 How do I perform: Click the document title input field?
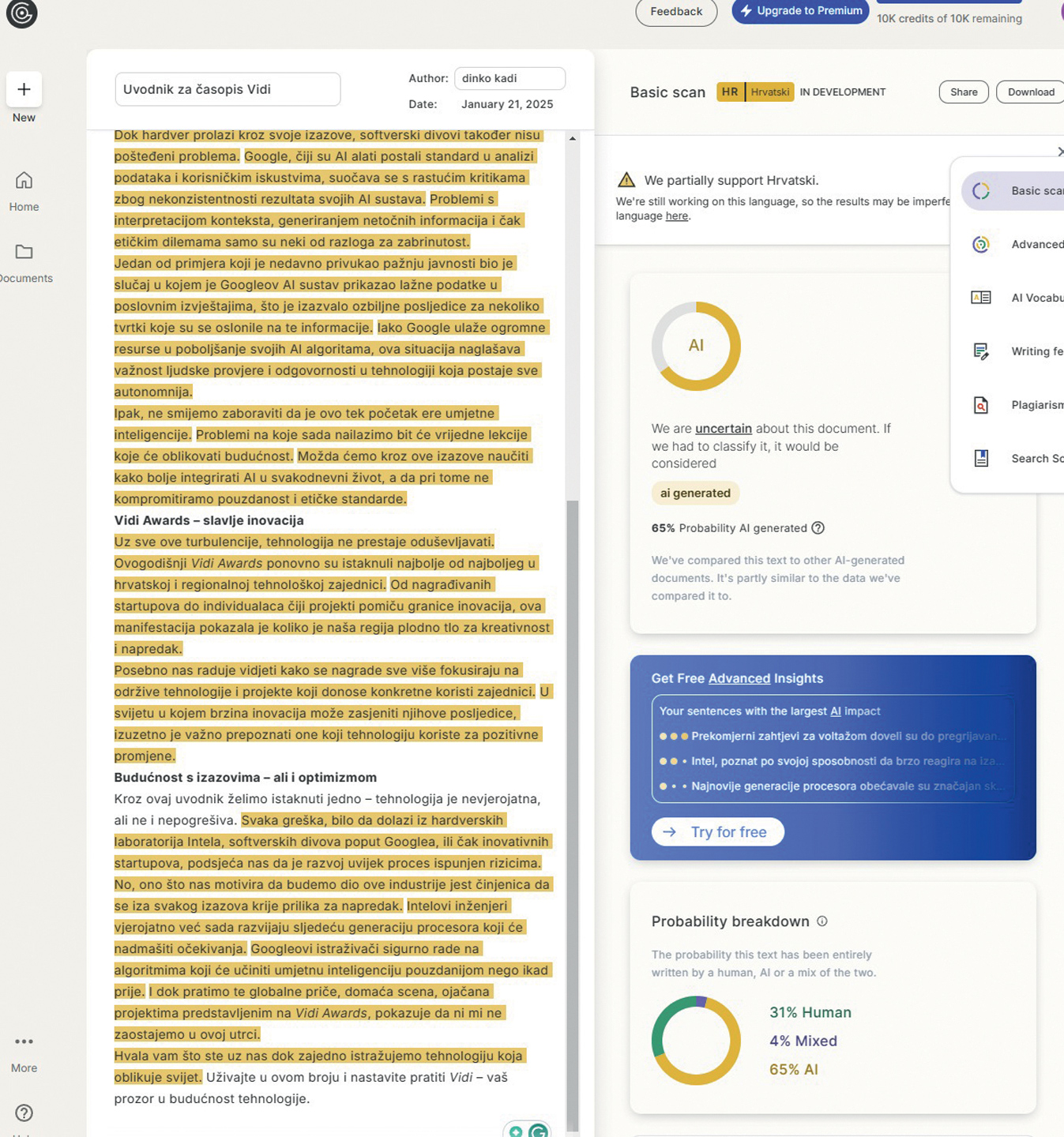(227, 89)
